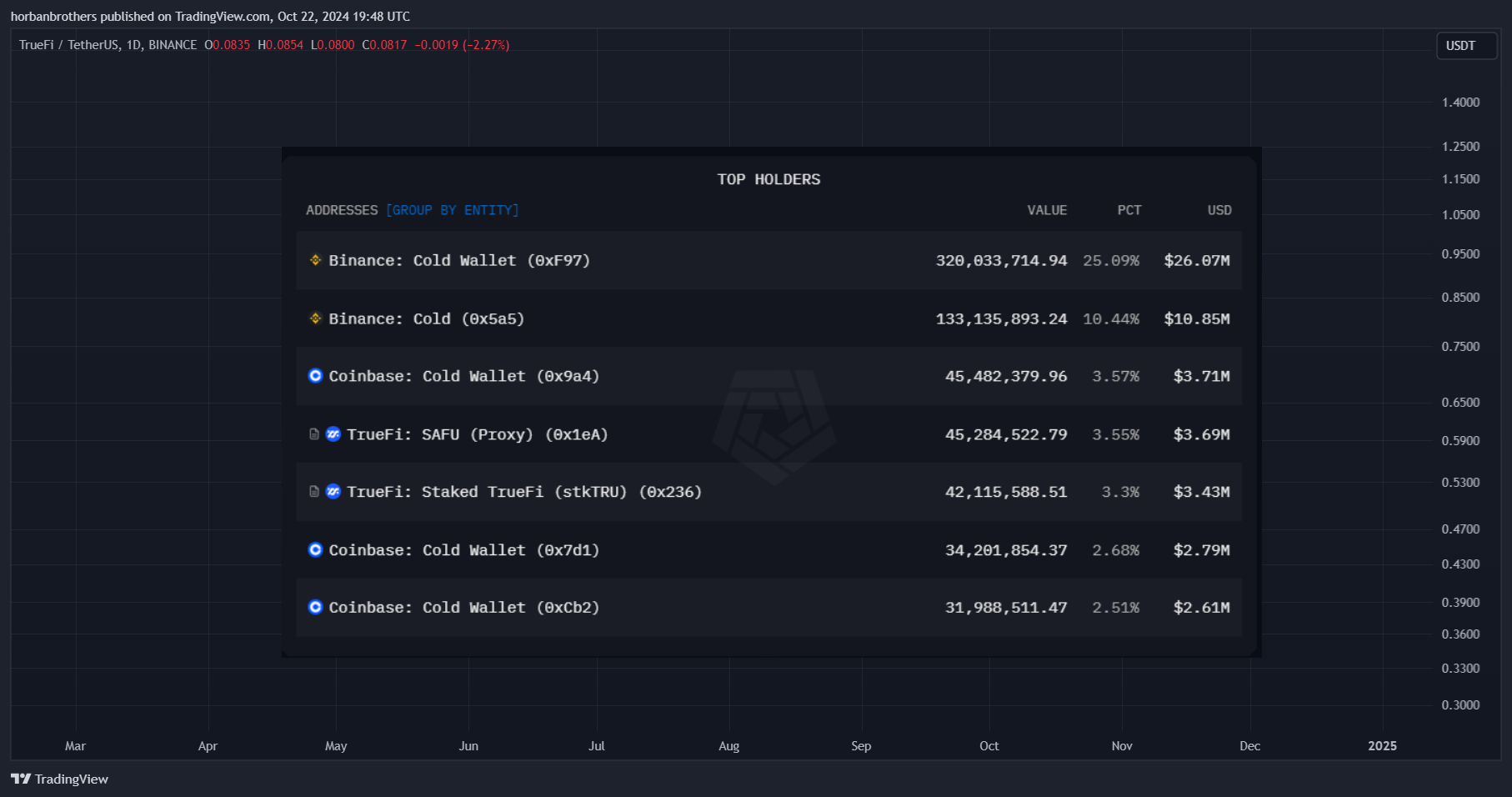1512x797 pixels.
Task: Open TrueFi: Staked TrueFi (stkTRU) (0x236) address
Action: click(524, 493)
